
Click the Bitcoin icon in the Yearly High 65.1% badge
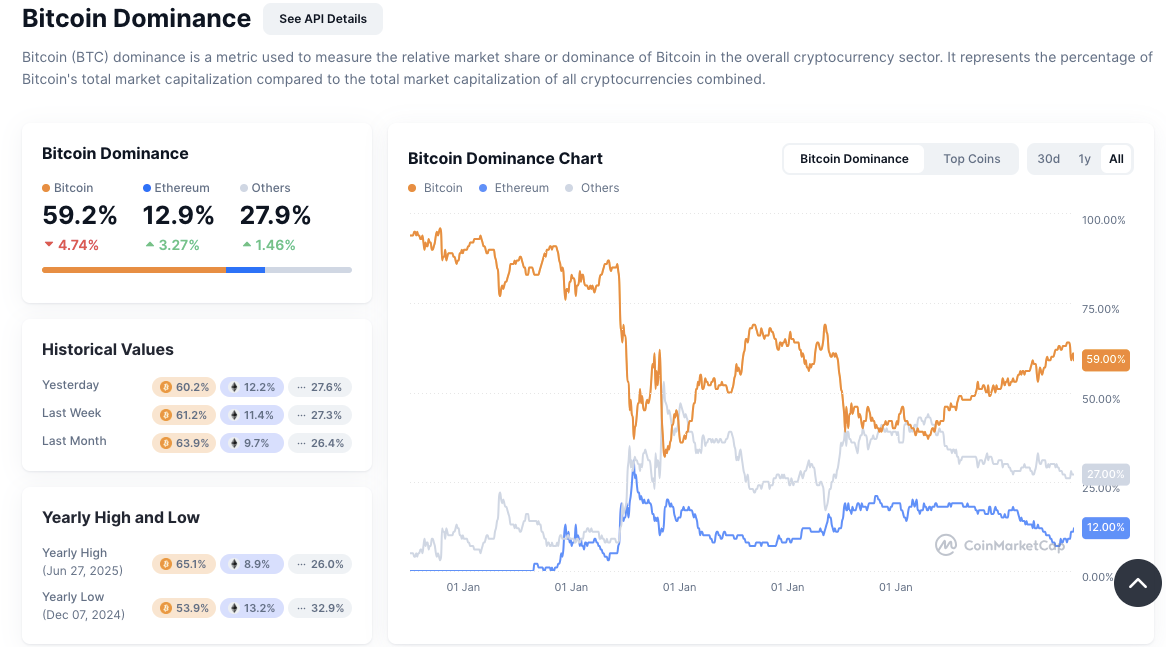(166, 563)
